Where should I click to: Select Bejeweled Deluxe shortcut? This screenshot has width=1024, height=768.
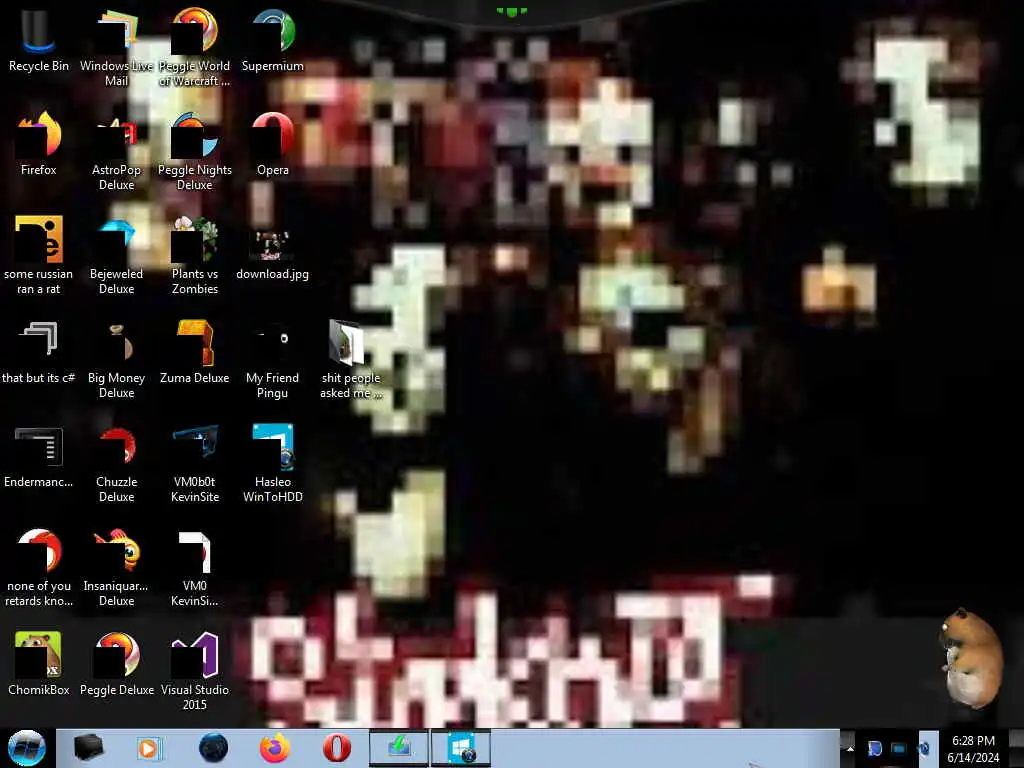(116, 255)
